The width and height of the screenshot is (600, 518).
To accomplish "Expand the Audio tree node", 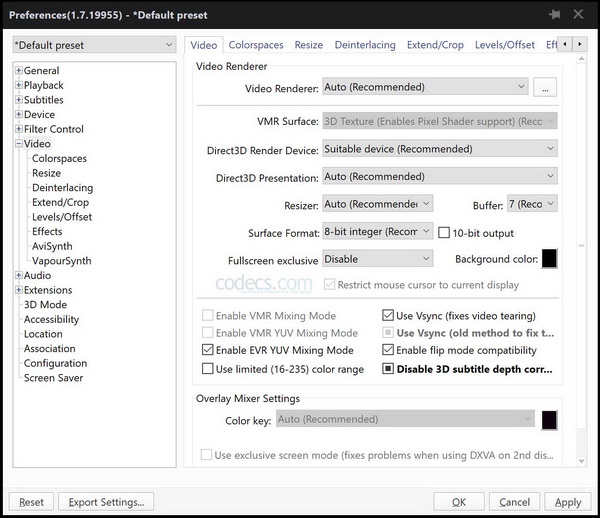I will point(18,276).
